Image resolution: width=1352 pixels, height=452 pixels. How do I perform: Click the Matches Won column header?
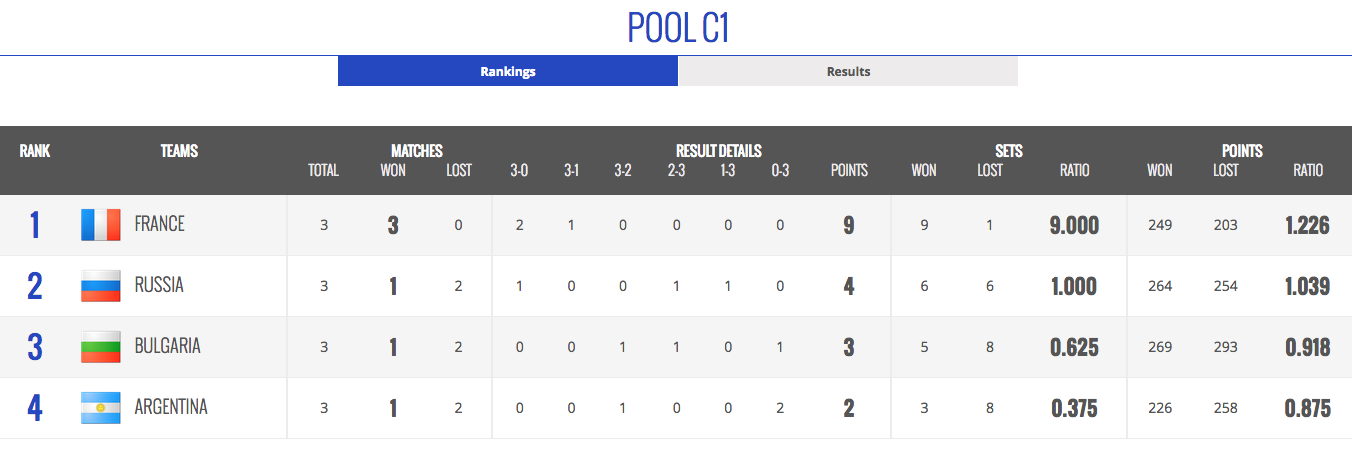point(393,170)
